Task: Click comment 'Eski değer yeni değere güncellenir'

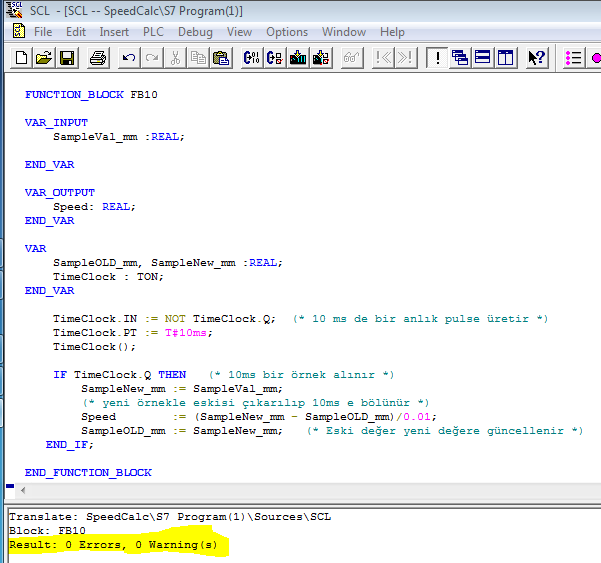Action: pos(445,431)
